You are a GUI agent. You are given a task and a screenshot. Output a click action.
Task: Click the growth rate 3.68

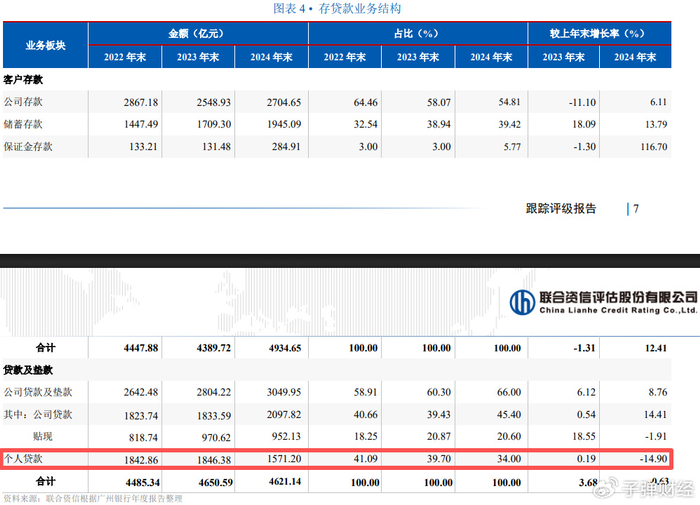(588, 483)
